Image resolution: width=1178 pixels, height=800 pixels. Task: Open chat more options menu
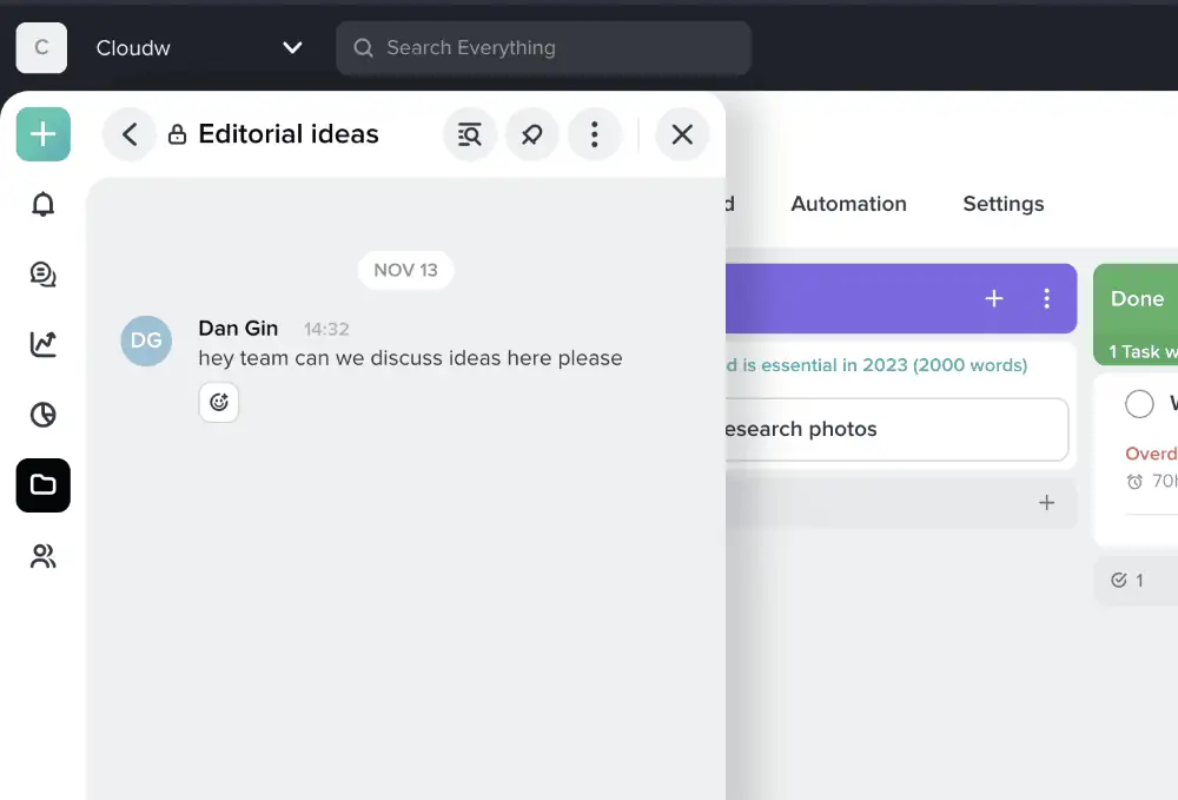tap(594, 134)
